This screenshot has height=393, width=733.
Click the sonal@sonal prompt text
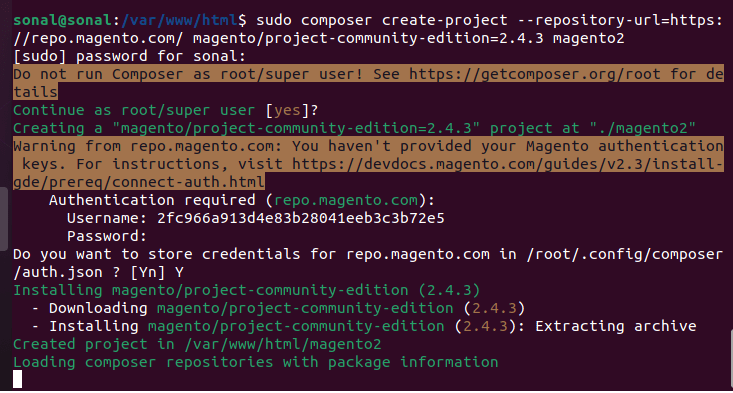(62, 21)
